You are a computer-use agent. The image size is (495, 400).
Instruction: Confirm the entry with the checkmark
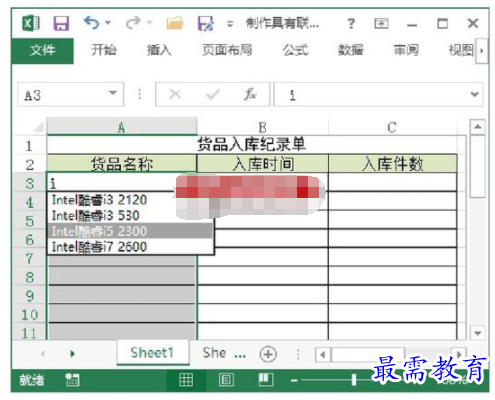pos(213,95)
